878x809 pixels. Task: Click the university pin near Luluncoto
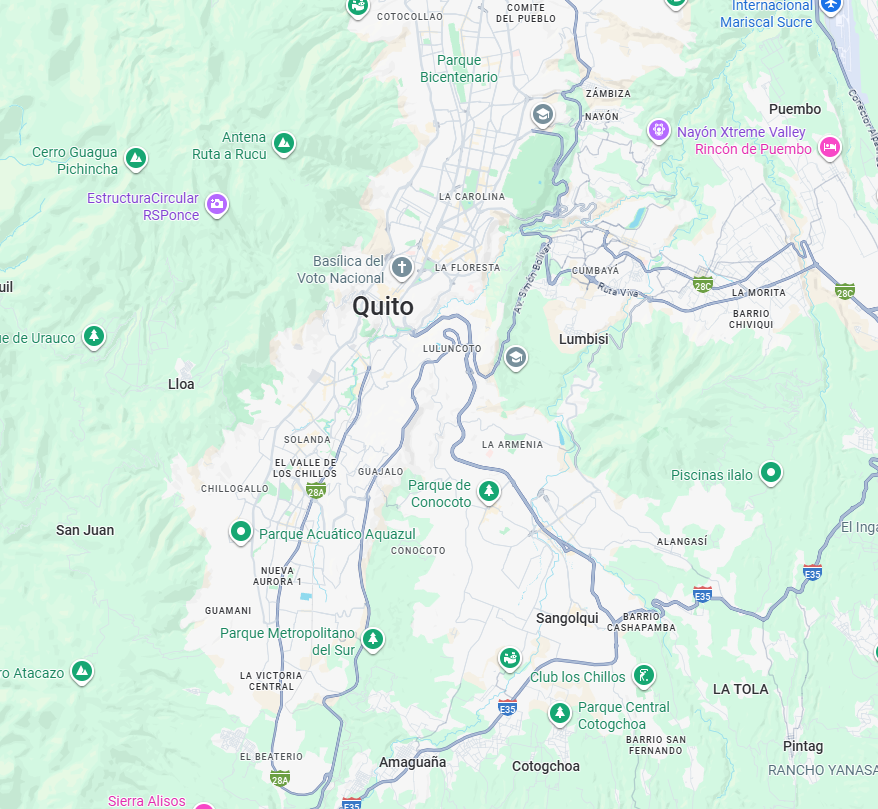(516, 358)
